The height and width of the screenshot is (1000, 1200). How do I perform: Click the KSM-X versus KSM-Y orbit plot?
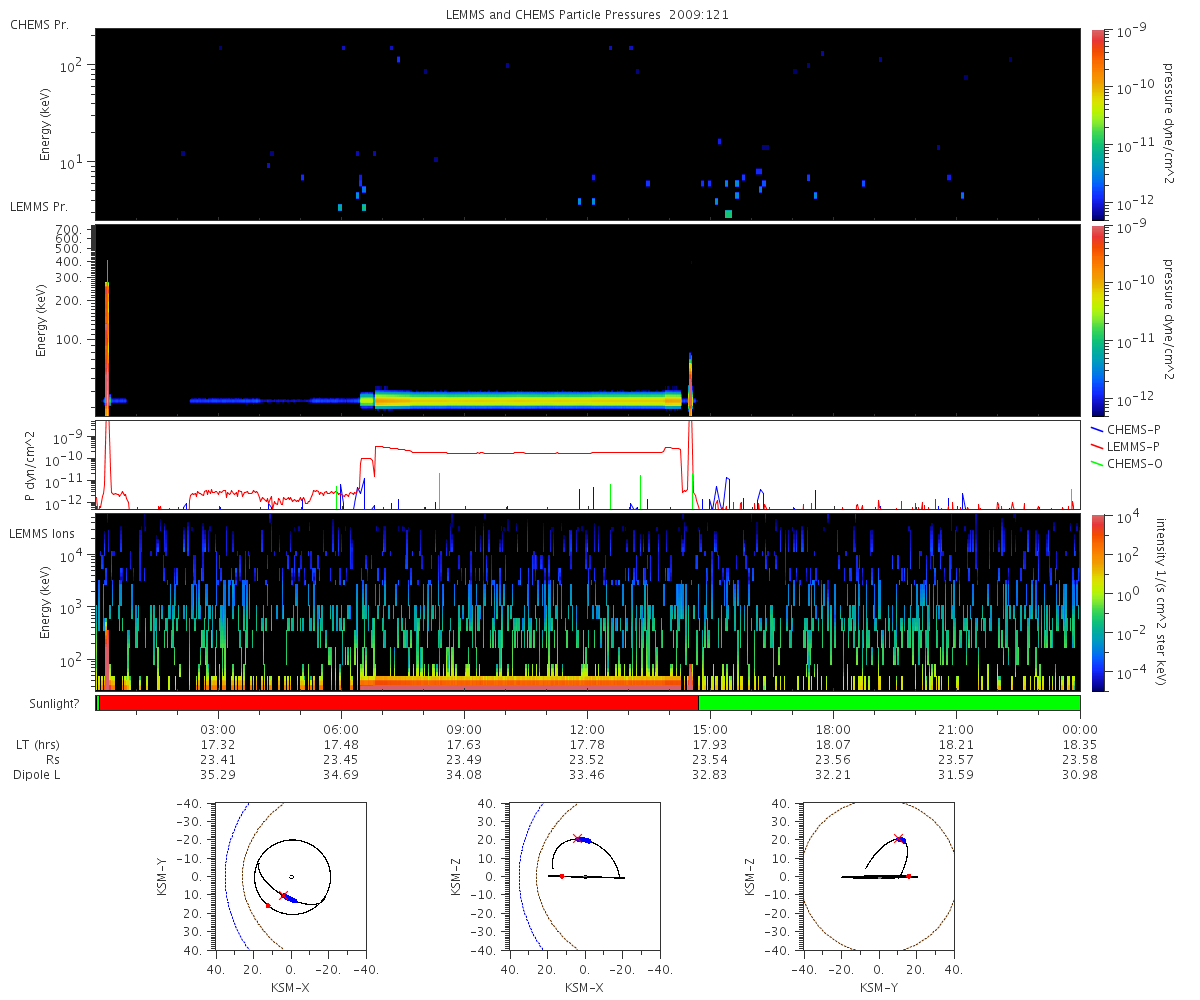click(291, 877)
